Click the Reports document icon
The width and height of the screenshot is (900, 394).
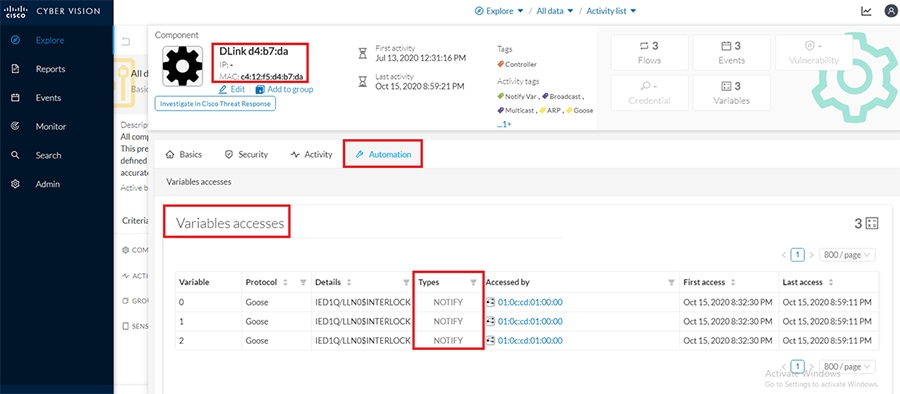tap(15, 69)
